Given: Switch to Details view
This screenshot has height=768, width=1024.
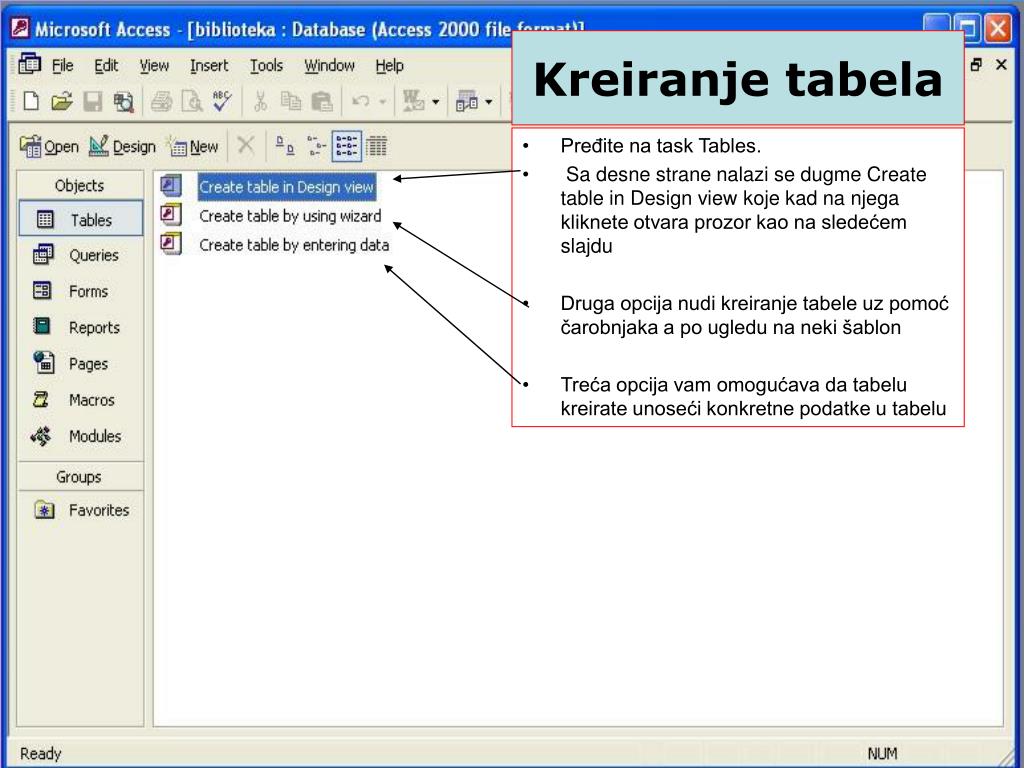Looking at the screenshot, I should point(376,146).
